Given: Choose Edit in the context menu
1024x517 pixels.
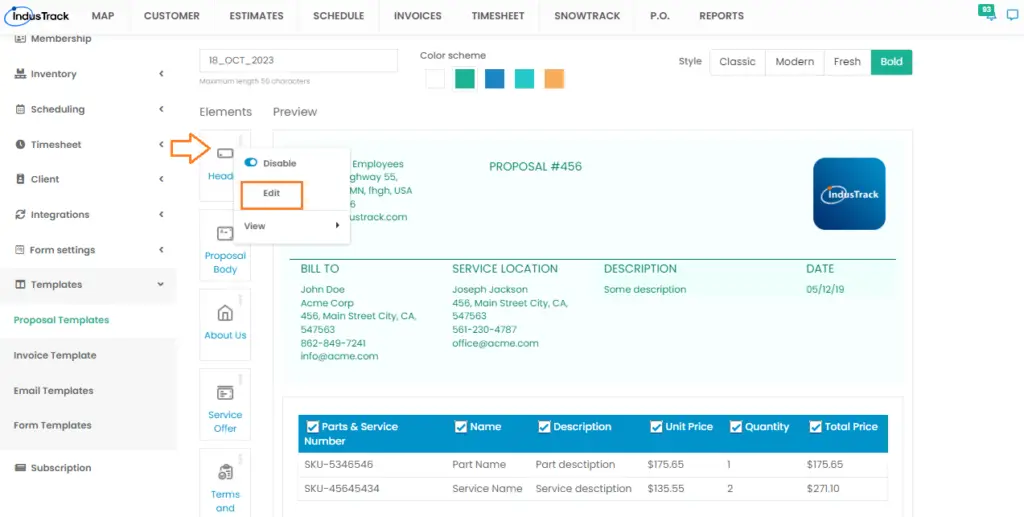Looking at the screenshot, I should 272,194.
